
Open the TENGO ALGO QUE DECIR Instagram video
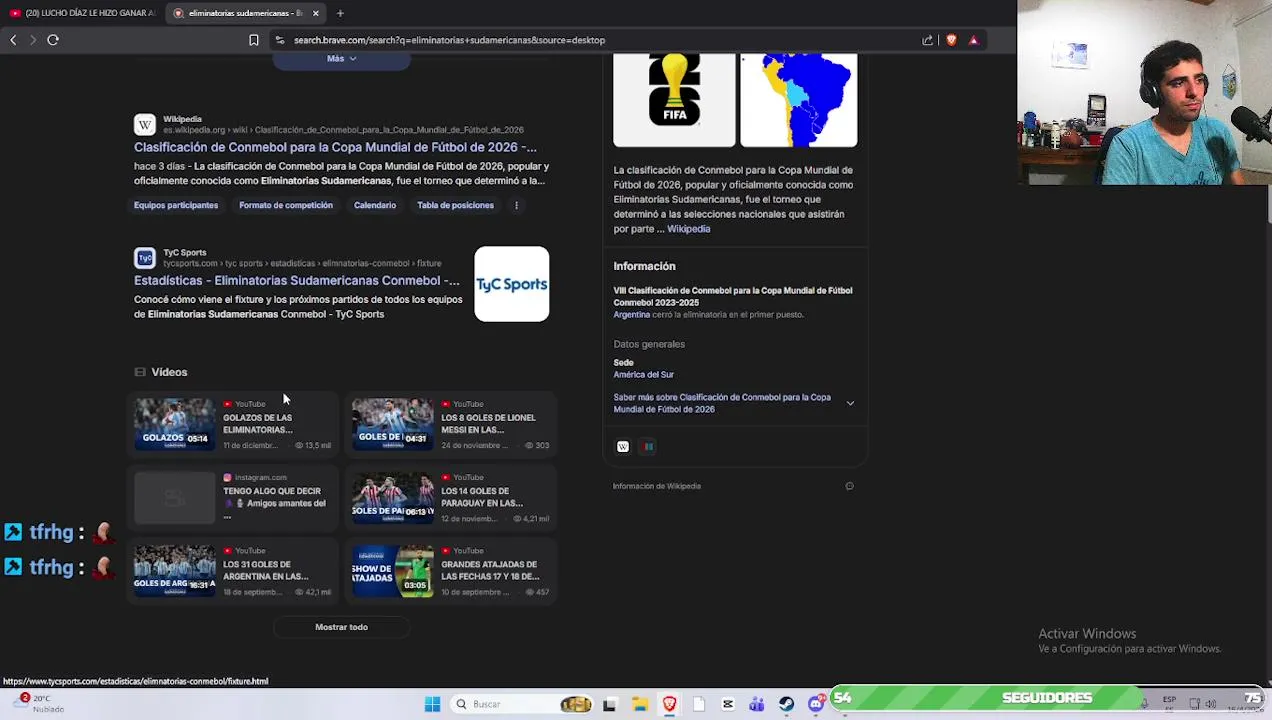(x=231, y=497)
